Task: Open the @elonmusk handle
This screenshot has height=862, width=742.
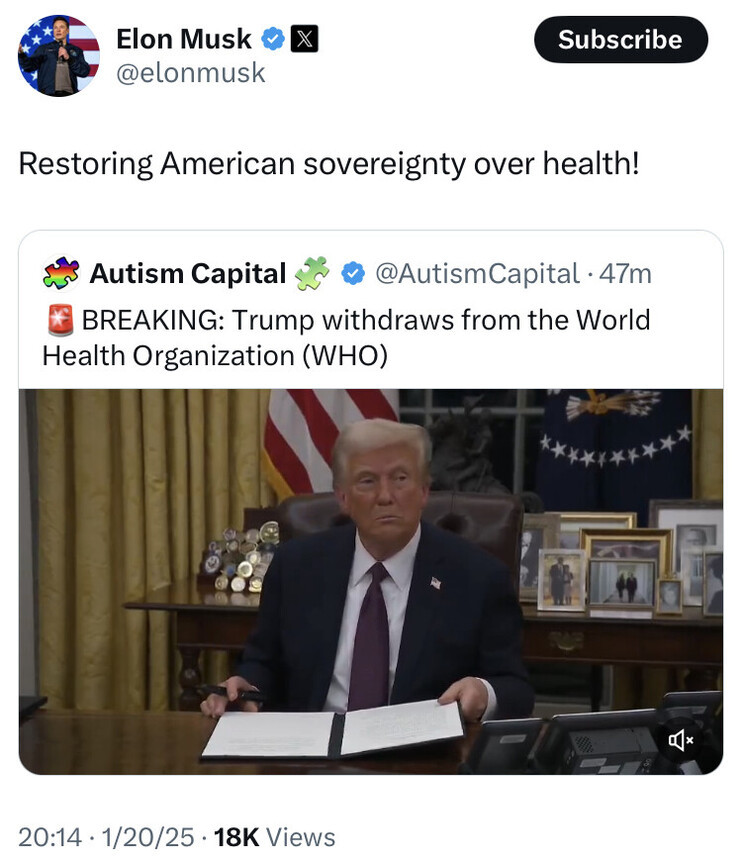Action: (191, 73)
